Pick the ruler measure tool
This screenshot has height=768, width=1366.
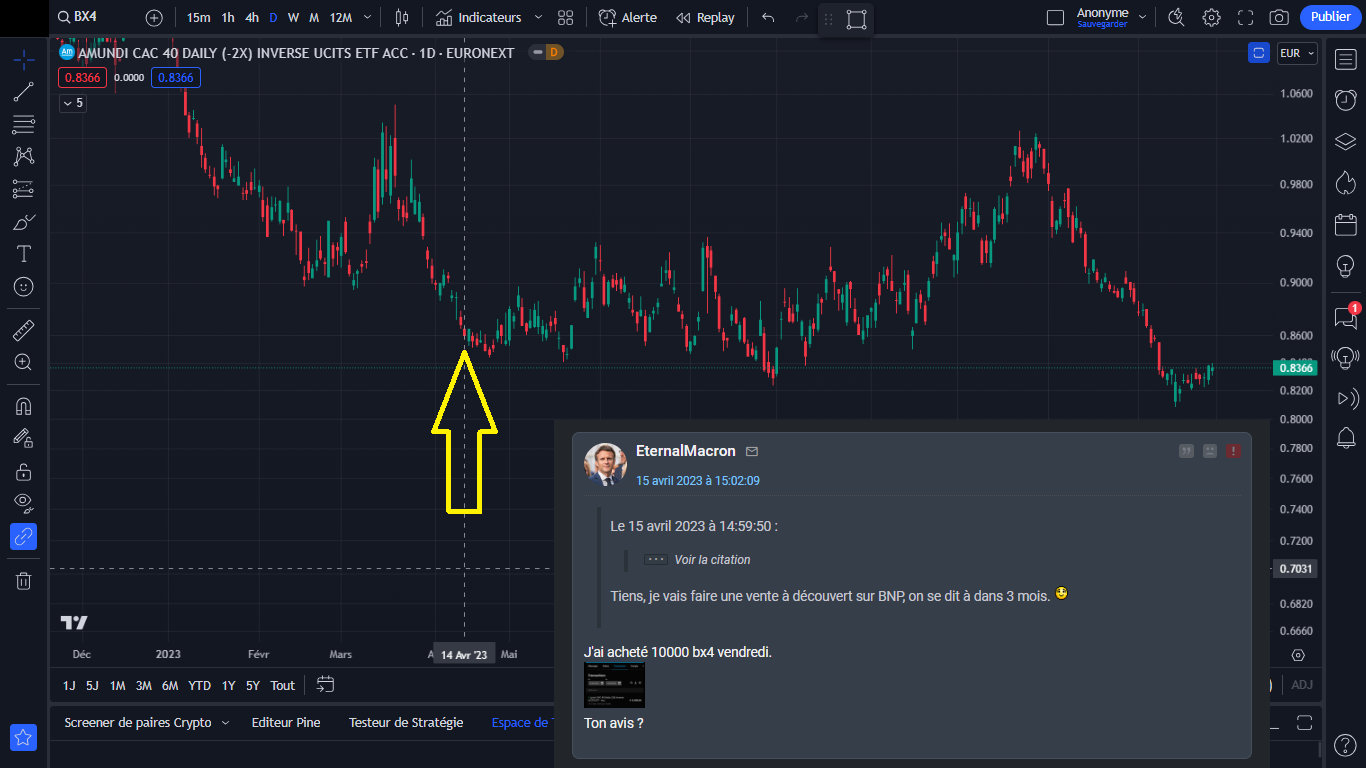coord(24,330)
